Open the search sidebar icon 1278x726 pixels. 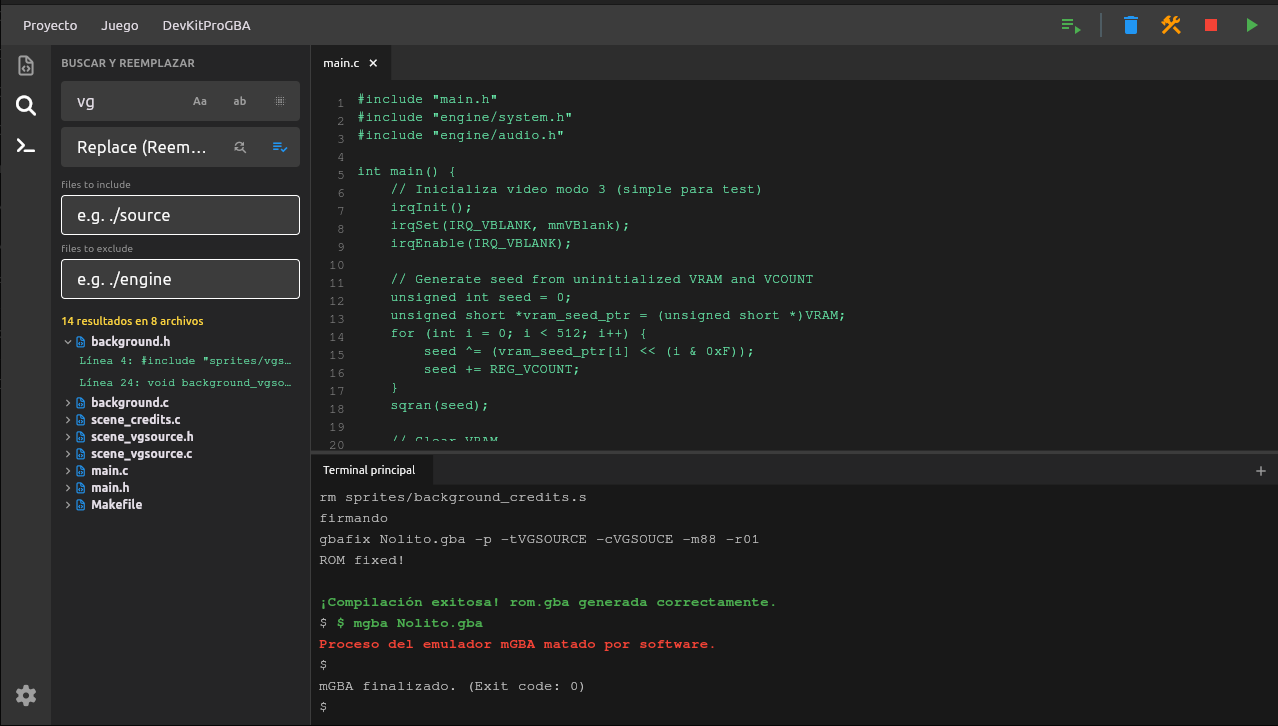coord(26,106)
